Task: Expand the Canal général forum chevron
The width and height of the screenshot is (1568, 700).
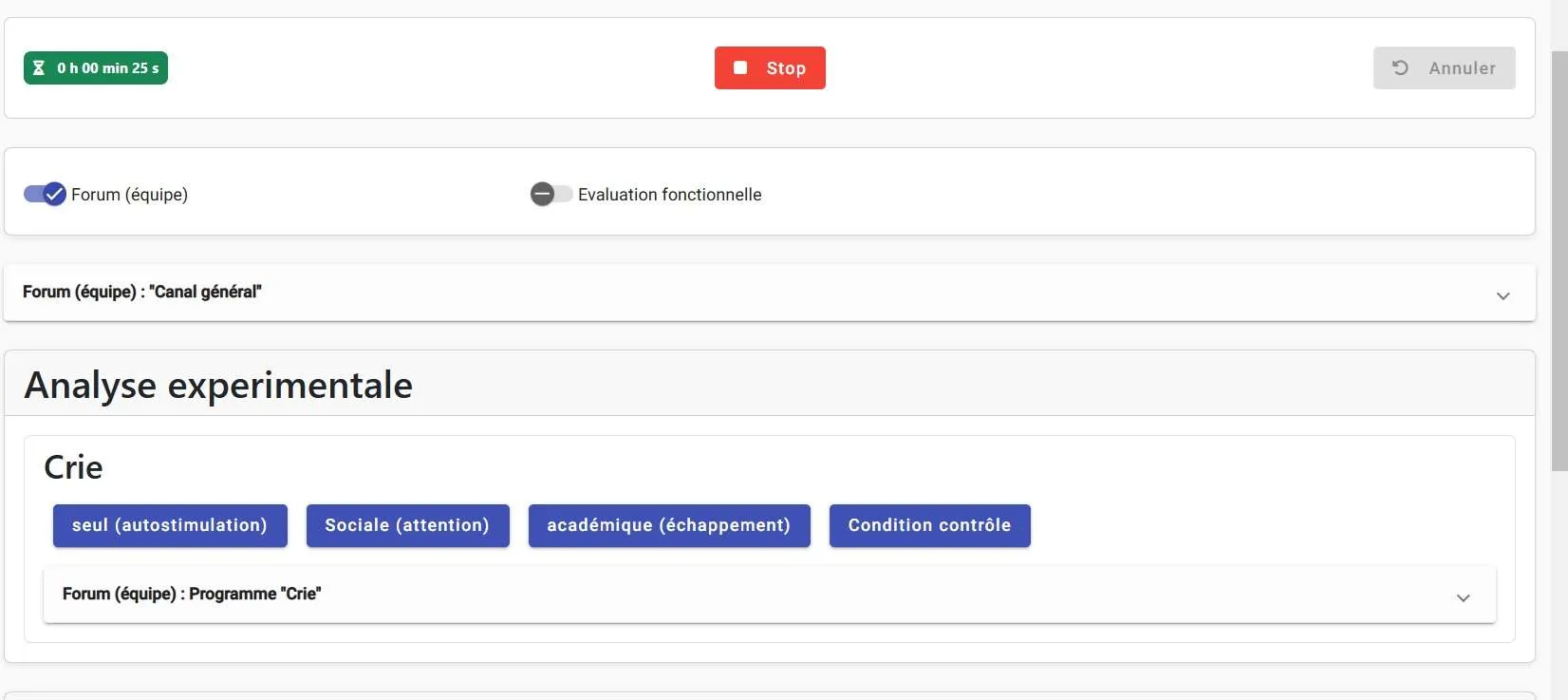Action: click(1503, 295)
